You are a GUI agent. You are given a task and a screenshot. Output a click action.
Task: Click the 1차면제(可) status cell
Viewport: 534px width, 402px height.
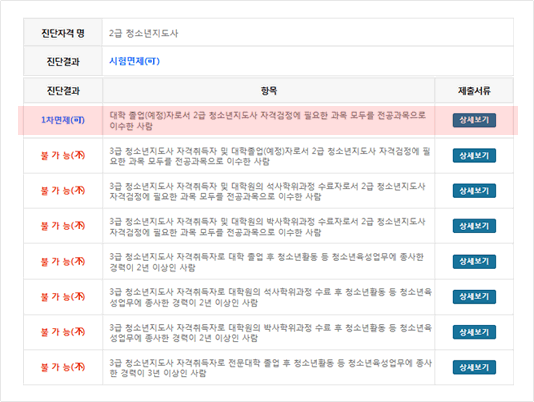[x=63, y=120]
